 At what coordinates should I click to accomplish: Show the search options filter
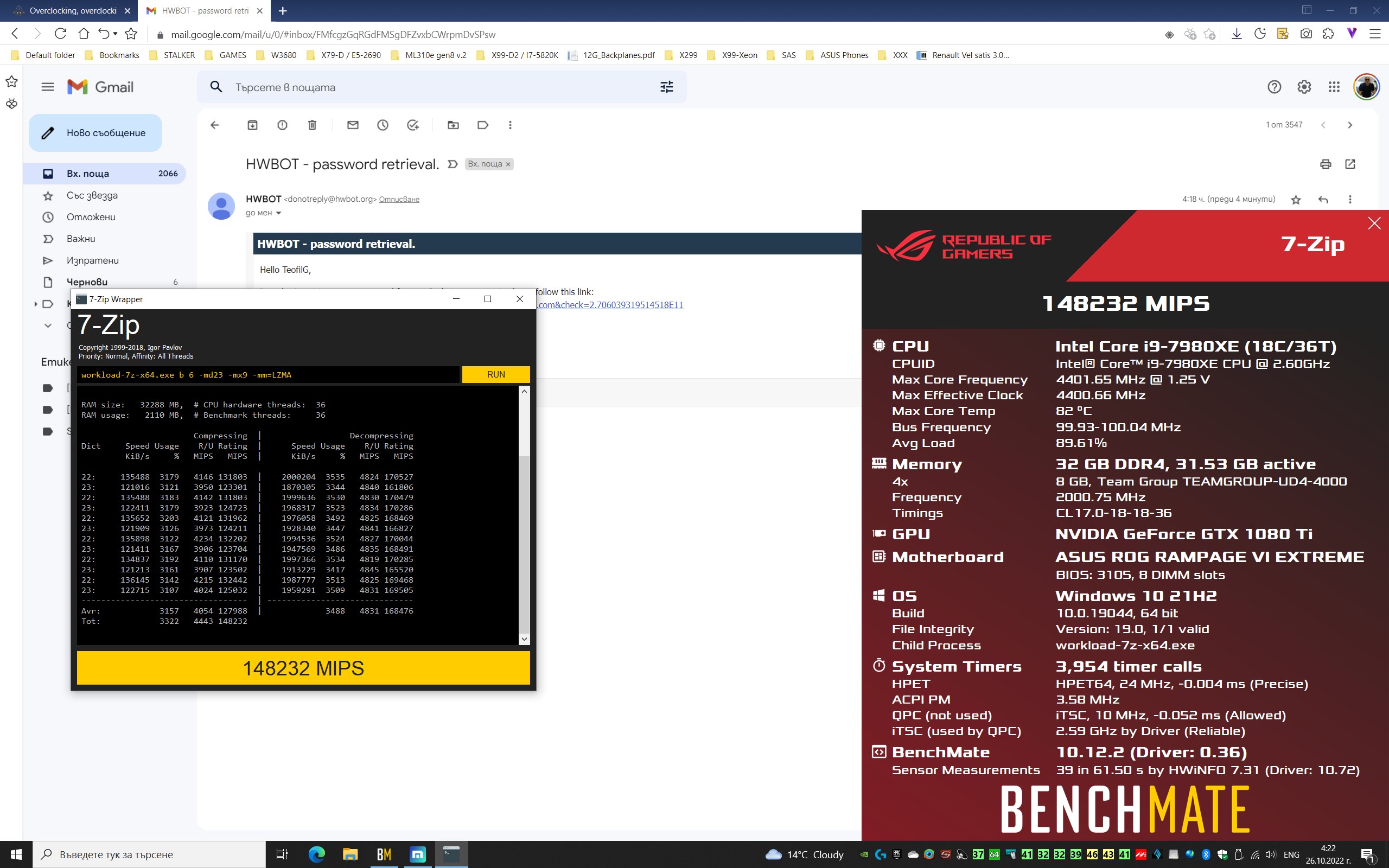(x=666, y=87)
